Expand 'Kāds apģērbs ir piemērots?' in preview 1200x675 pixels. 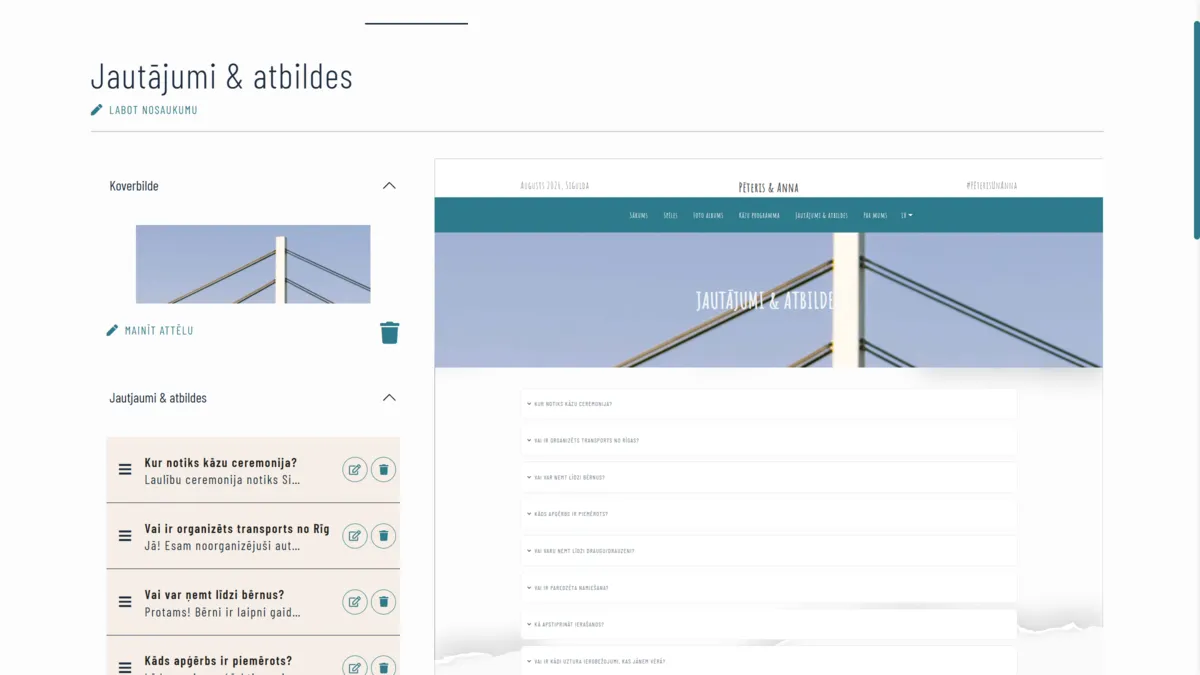pyautogui.click(x=769, y=514)
